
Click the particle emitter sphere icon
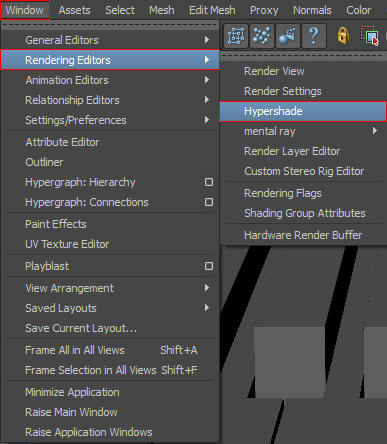coord(288,36)
